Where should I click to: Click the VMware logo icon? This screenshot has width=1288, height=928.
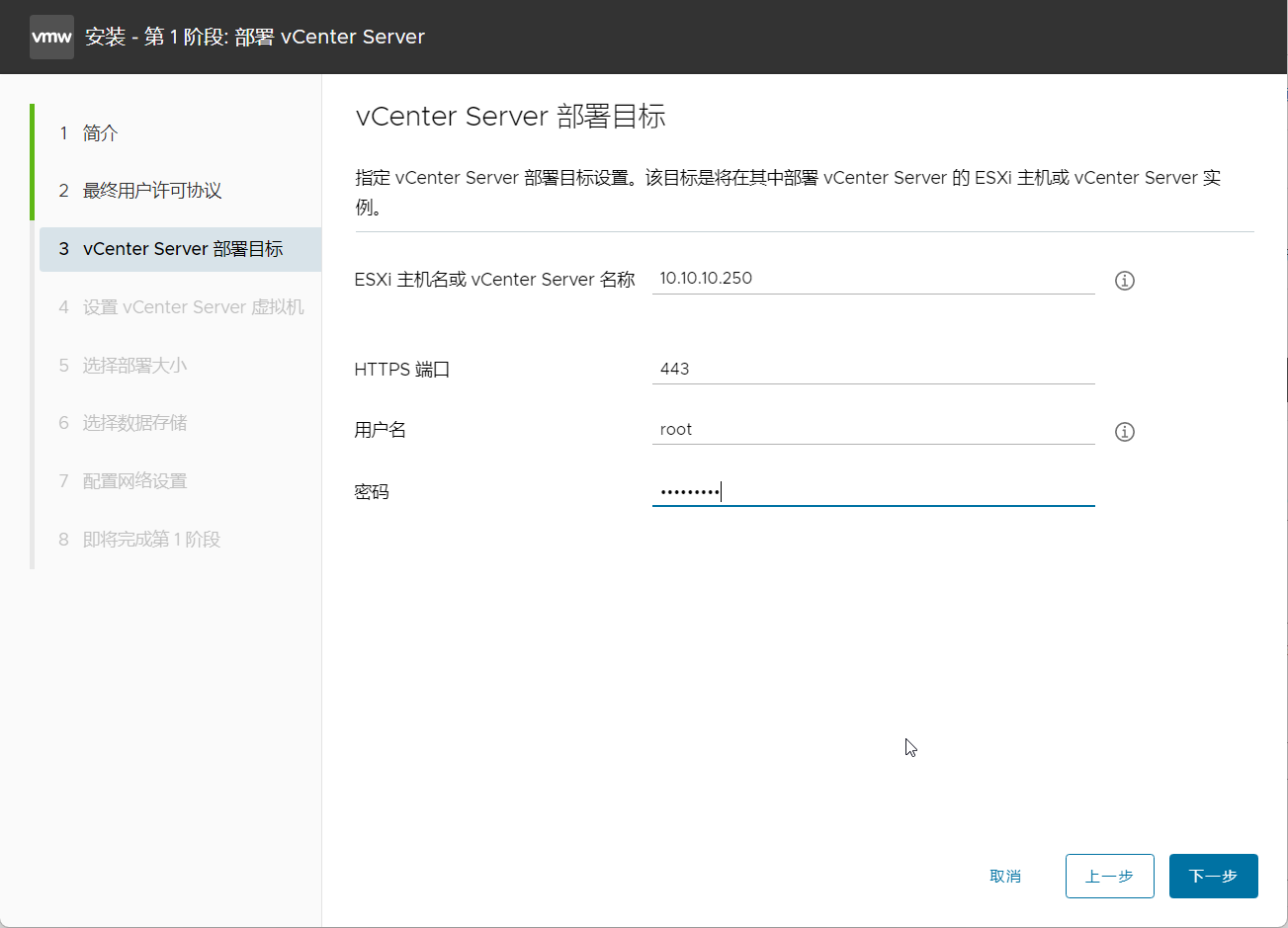pos(51,37)
